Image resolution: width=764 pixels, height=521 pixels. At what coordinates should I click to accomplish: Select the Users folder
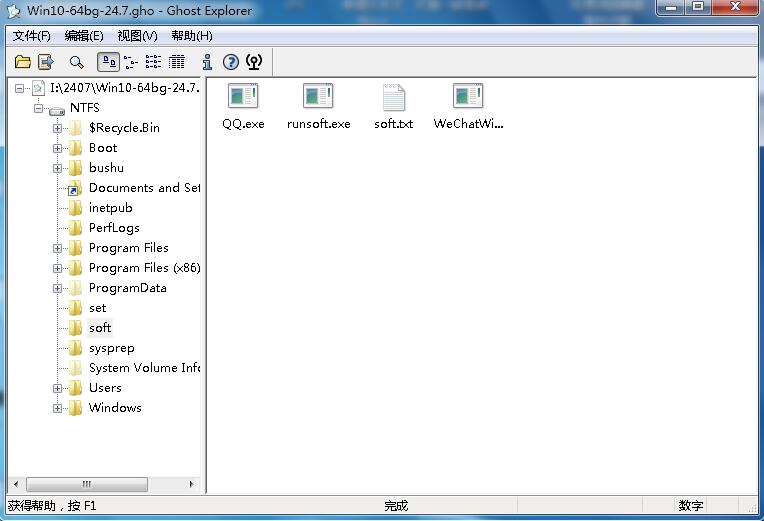(x=105, y=387)
